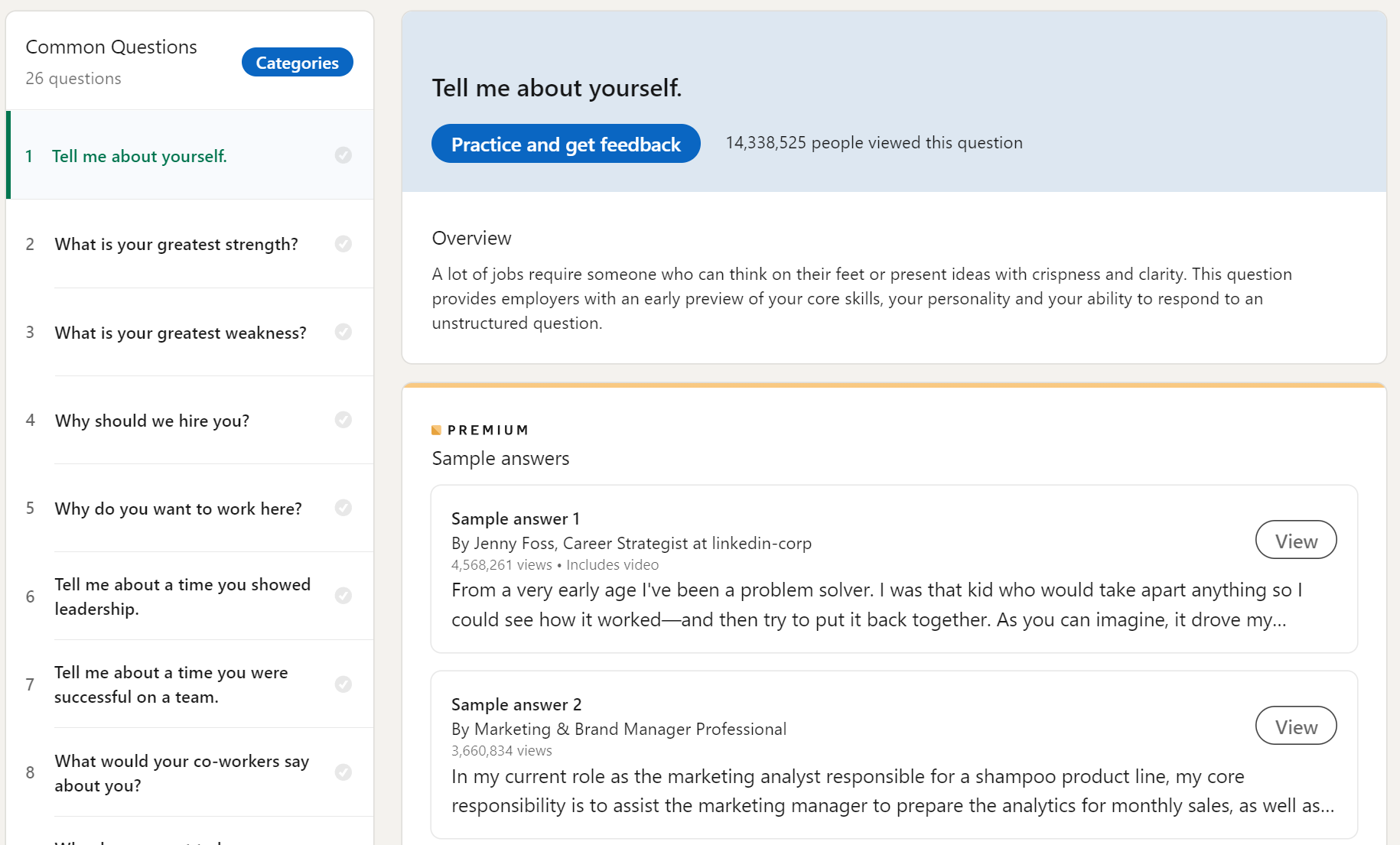Click checkmark icon beside 'Why should we hire you?'
The width and height of the screenshot is (1400, 845).
343,420
